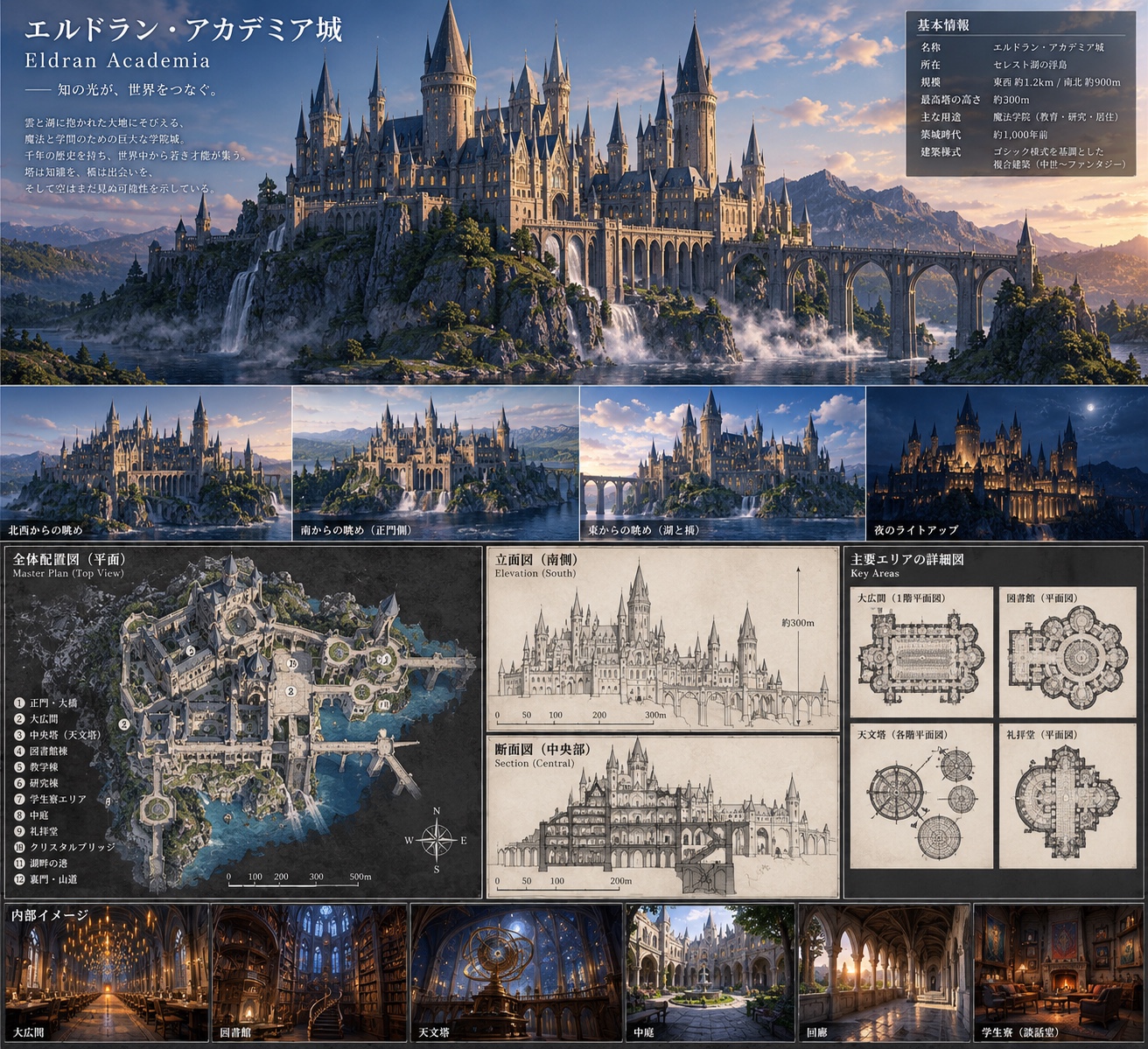Open the 中庭 courtyard interior image

pyautogui.click(x=710, y=973)
